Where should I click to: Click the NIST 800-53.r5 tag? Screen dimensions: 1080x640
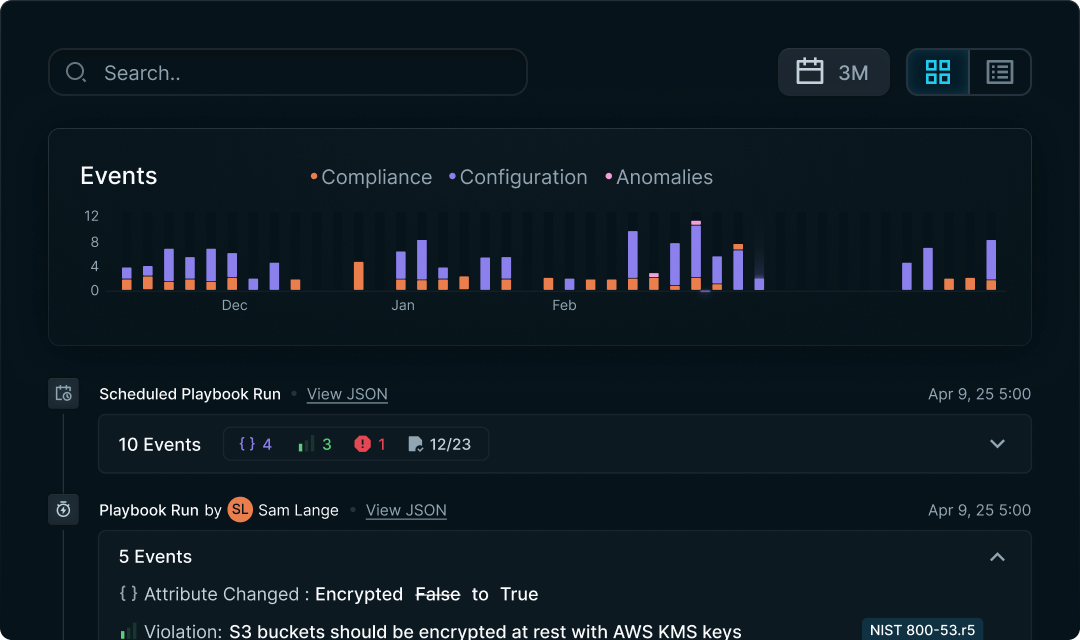pyautogui.click(x=922, y=630)
